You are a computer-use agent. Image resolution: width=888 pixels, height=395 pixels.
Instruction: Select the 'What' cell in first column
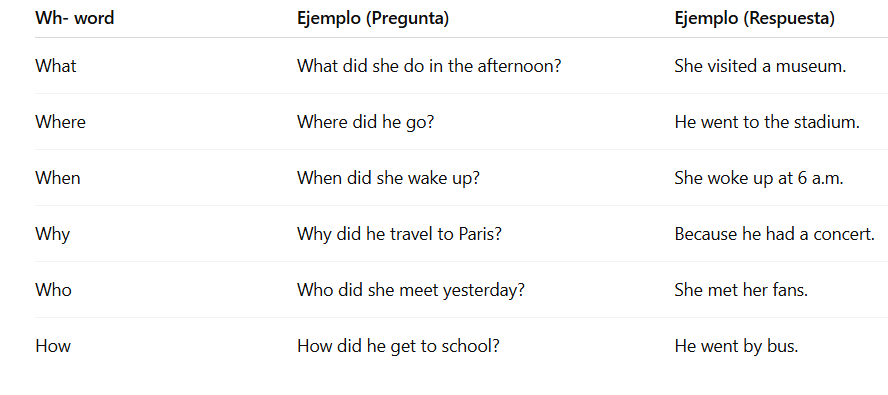[56, 66]
